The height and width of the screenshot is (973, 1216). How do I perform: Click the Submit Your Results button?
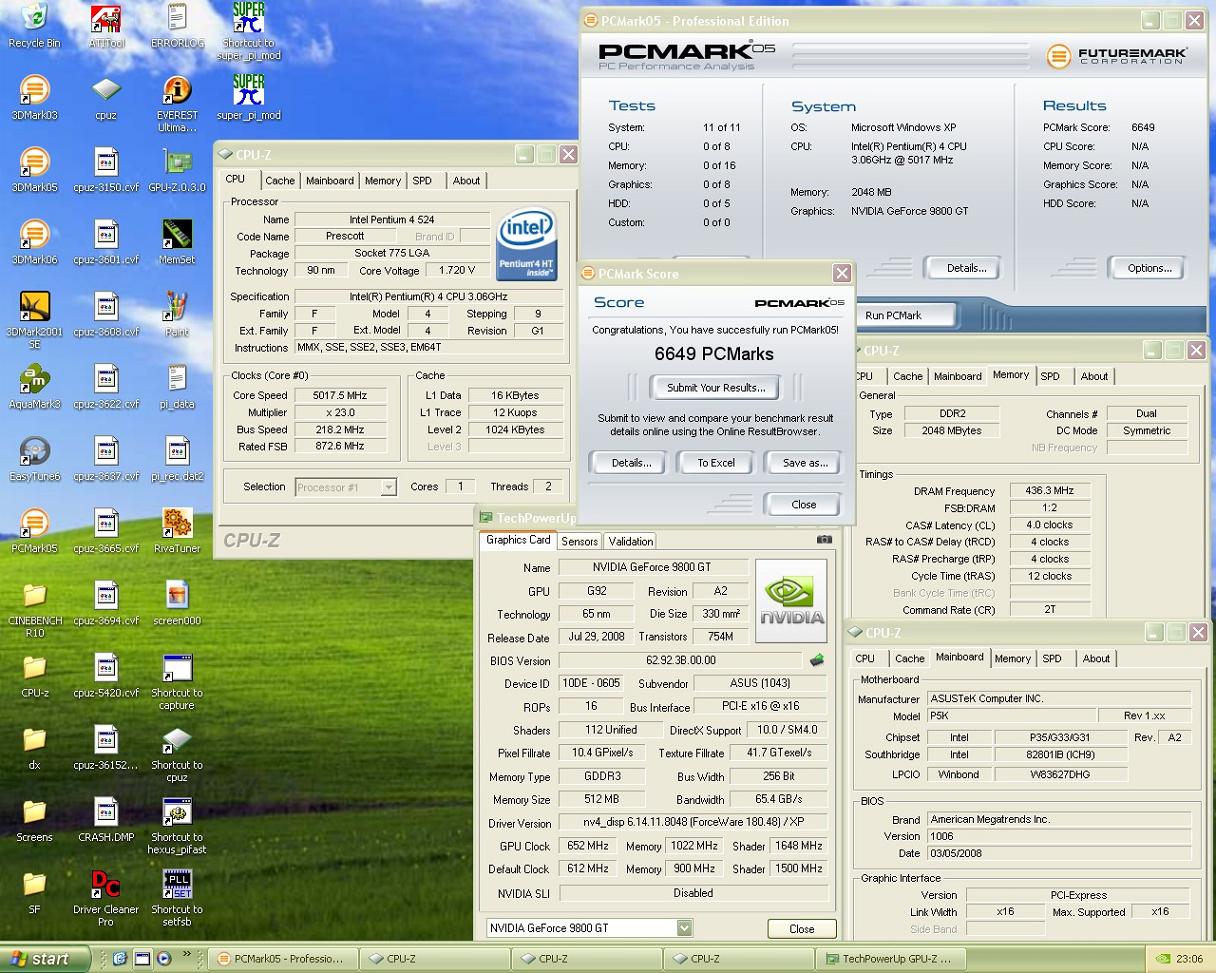(716, 387)
